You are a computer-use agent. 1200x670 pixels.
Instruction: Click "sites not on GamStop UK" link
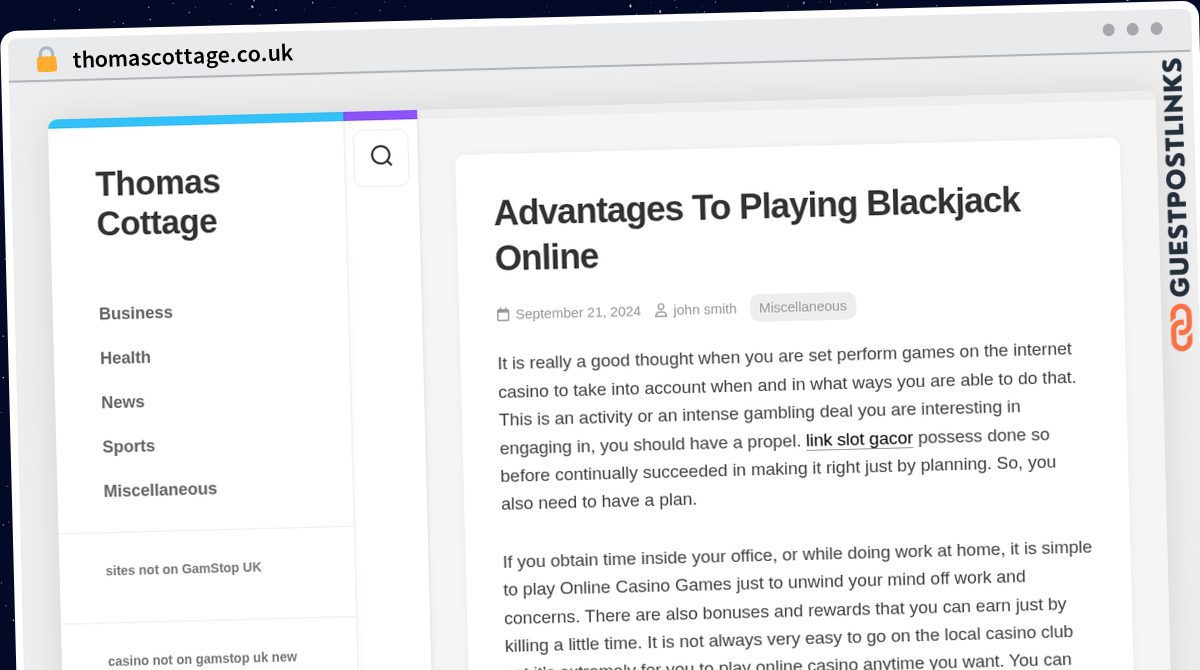[184, 568]
